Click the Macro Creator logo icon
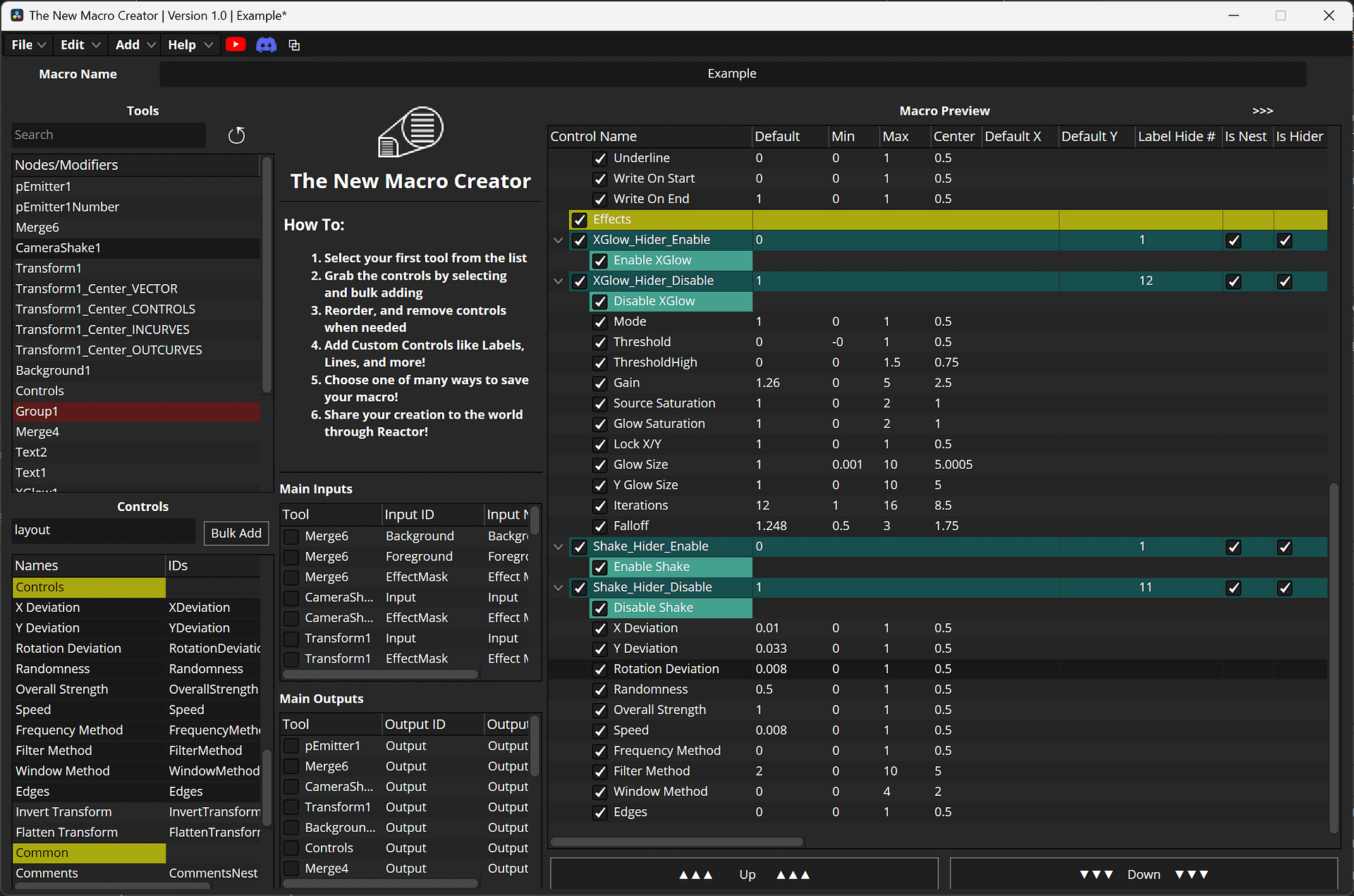The width and height of the screenshot is (1354, 896). point(411,131)
